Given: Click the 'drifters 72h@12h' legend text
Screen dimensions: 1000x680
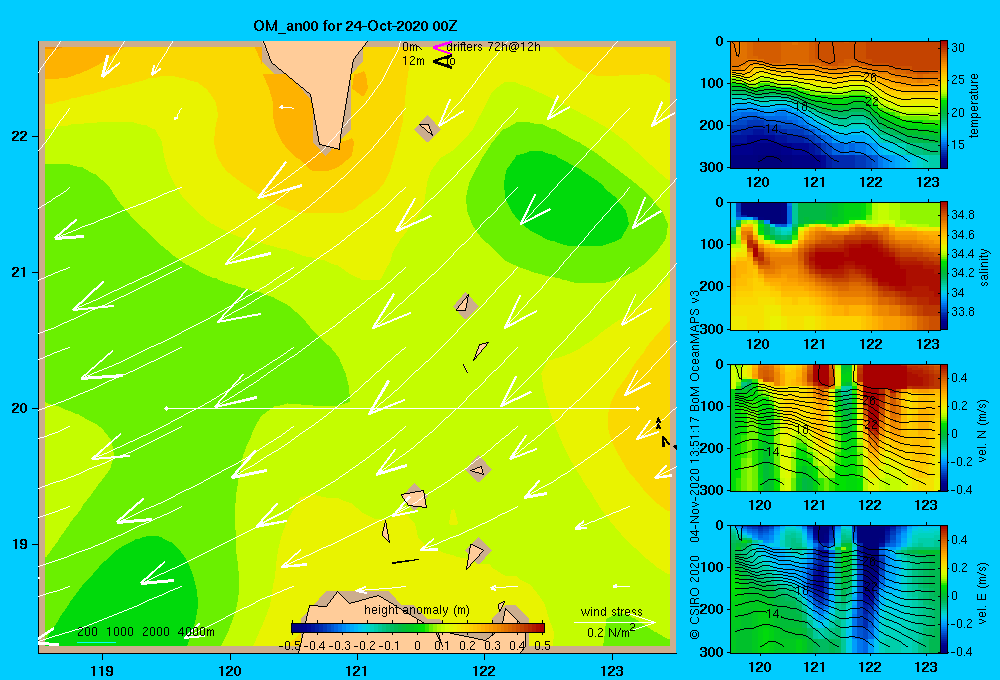Looking at the screenshot, I should coord(494,47).
